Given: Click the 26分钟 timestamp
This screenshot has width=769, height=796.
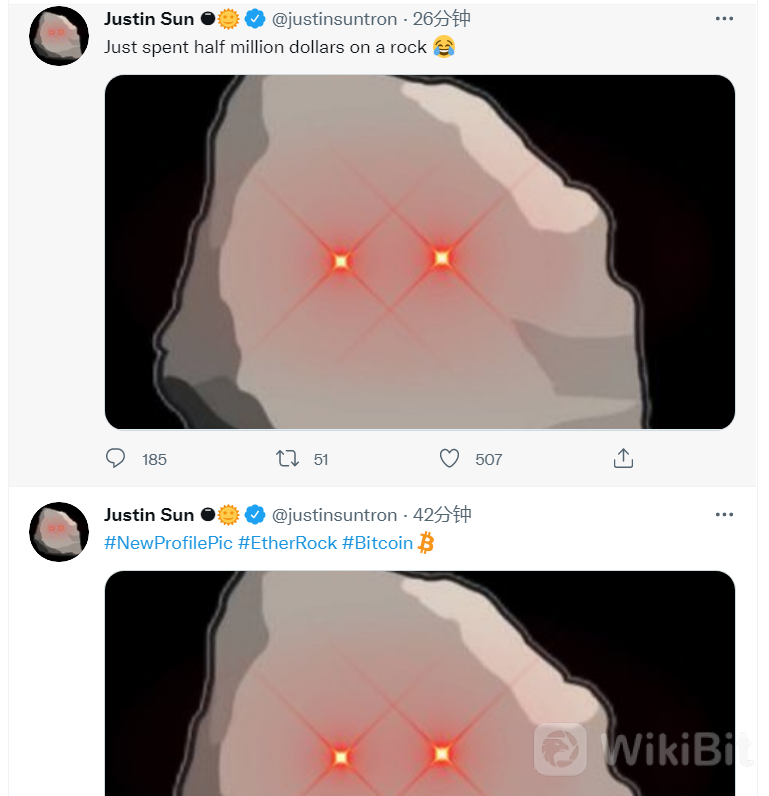Looking at the screenshot, I should pos(442,19).
